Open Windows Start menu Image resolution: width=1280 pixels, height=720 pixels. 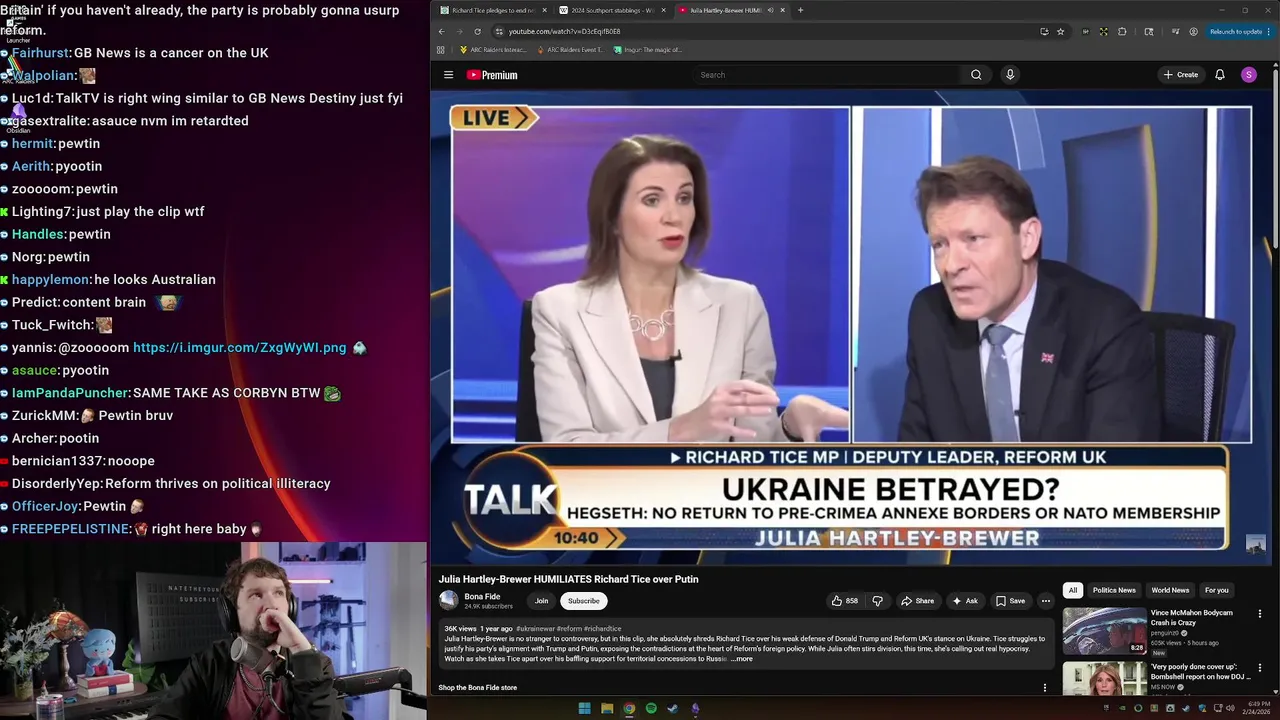[584, 708]
